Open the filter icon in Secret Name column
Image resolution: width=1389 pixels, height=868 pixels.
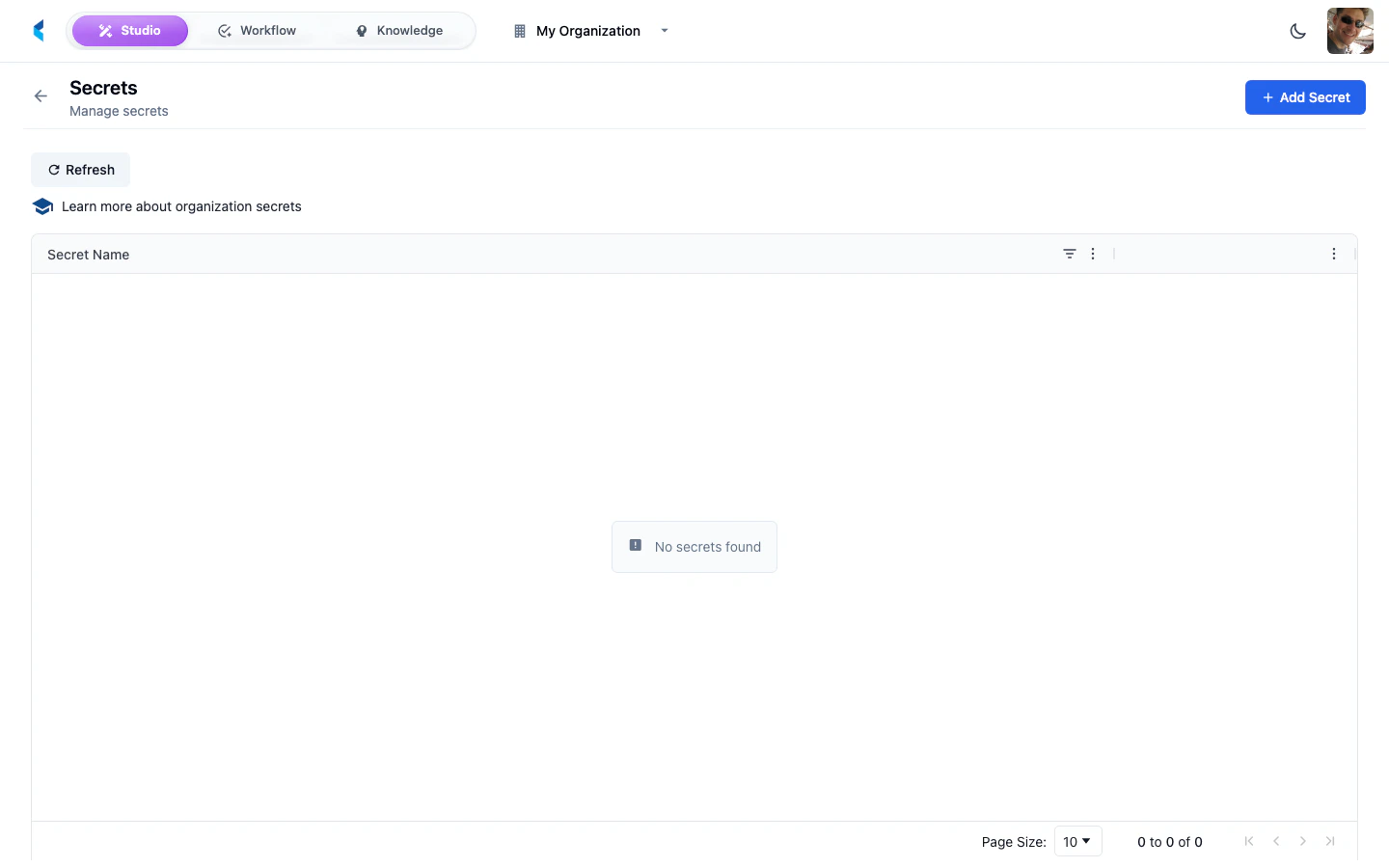tap(1069, 254)
